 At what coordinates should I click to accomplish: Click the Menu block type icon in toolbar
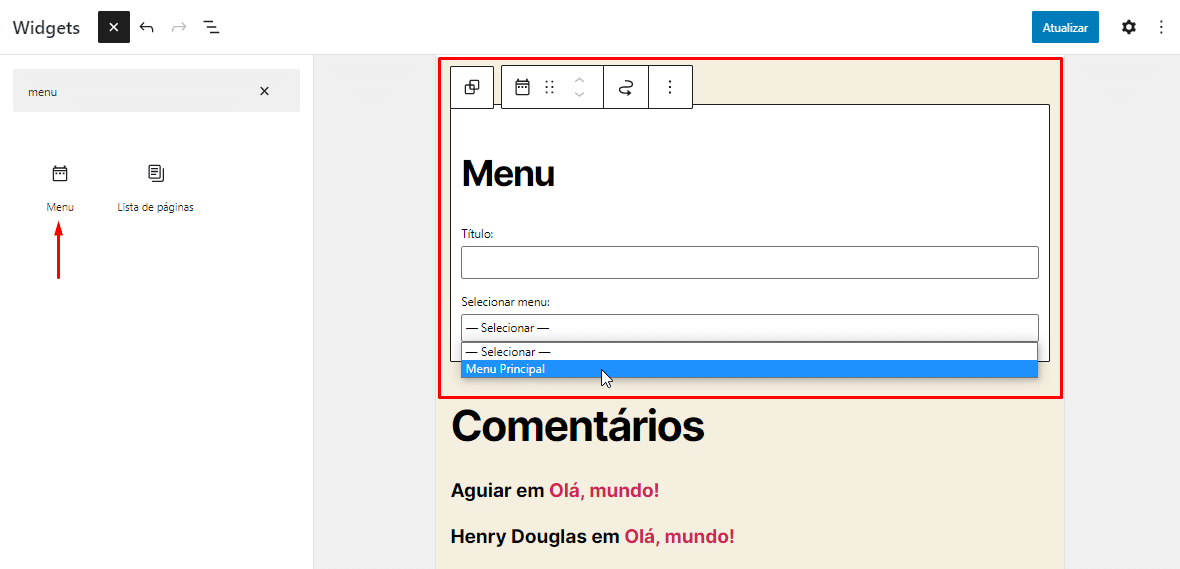(522, 87)
